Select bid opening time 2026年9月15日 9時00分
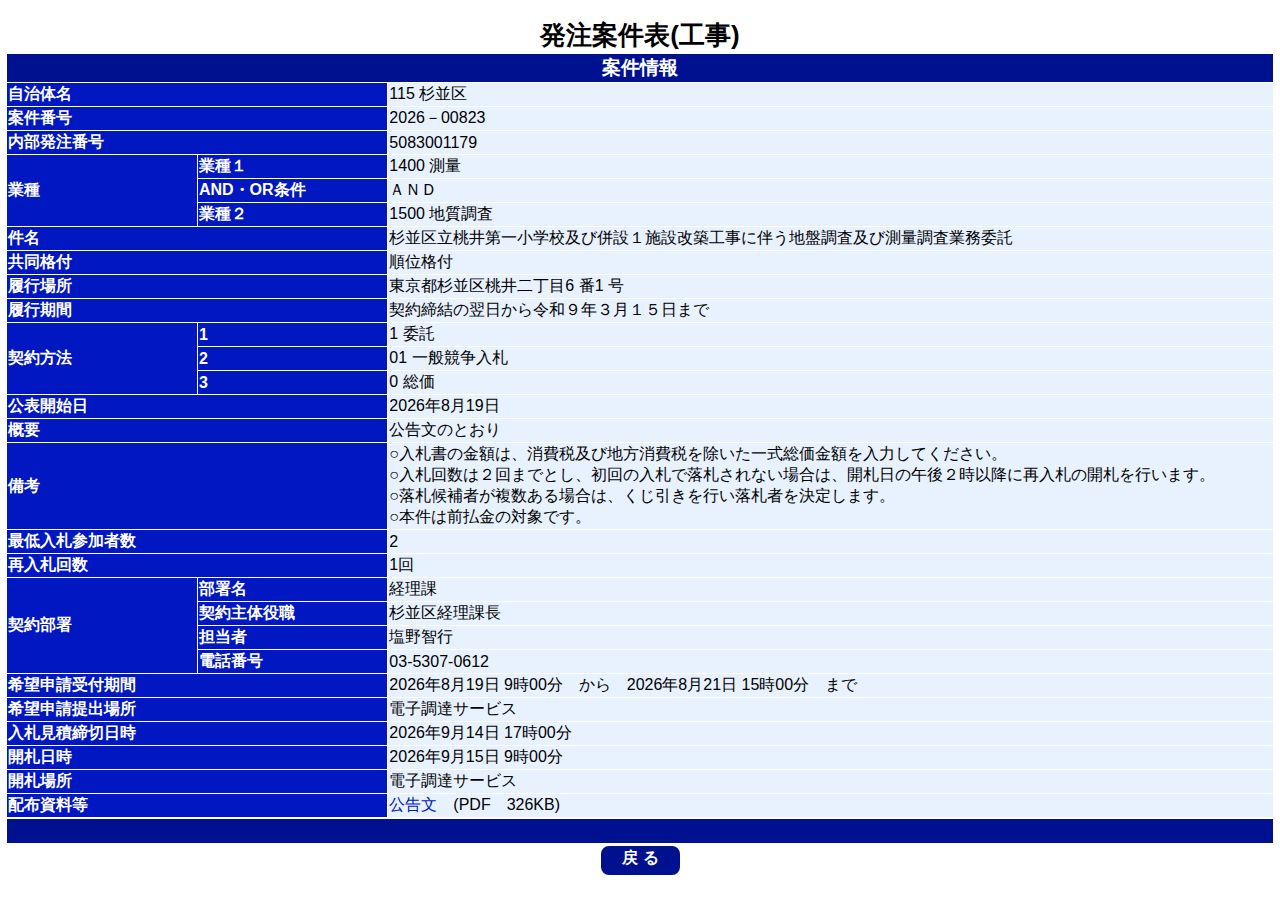1280x900 pixels. (476, 757)
